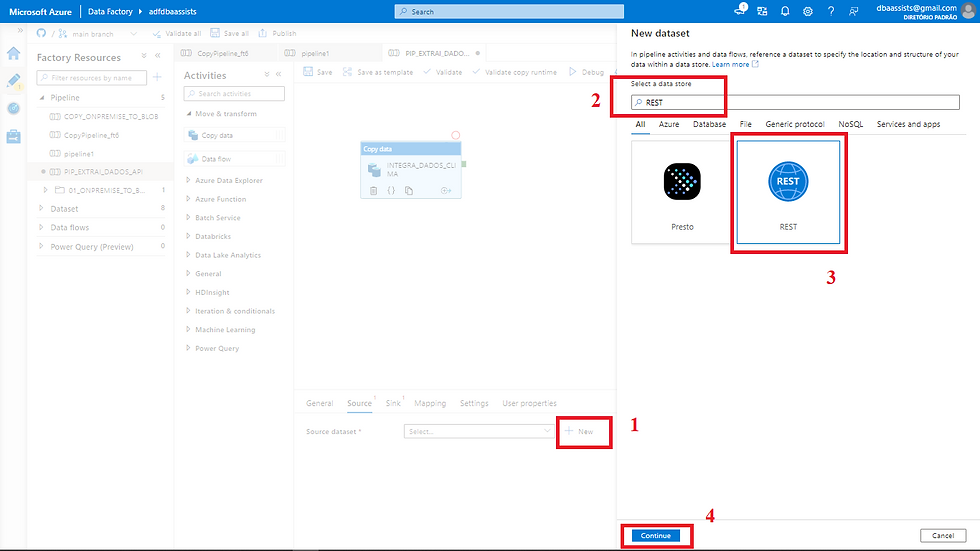This screenshot has height=551, width=980.
Task: Click the Save toolbar button
Action: click(x=318, y=72)
